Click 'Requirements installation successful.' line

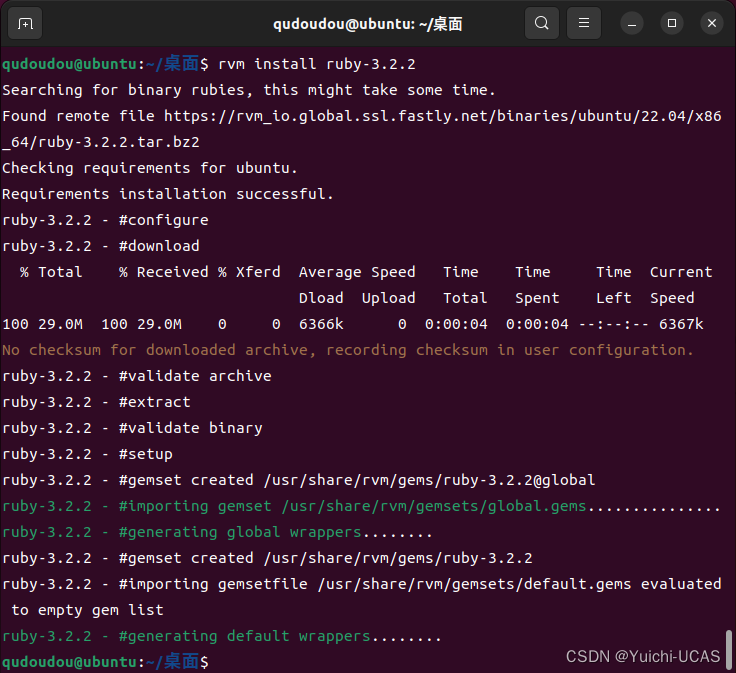pyautogui.click(x=168, y=194)
